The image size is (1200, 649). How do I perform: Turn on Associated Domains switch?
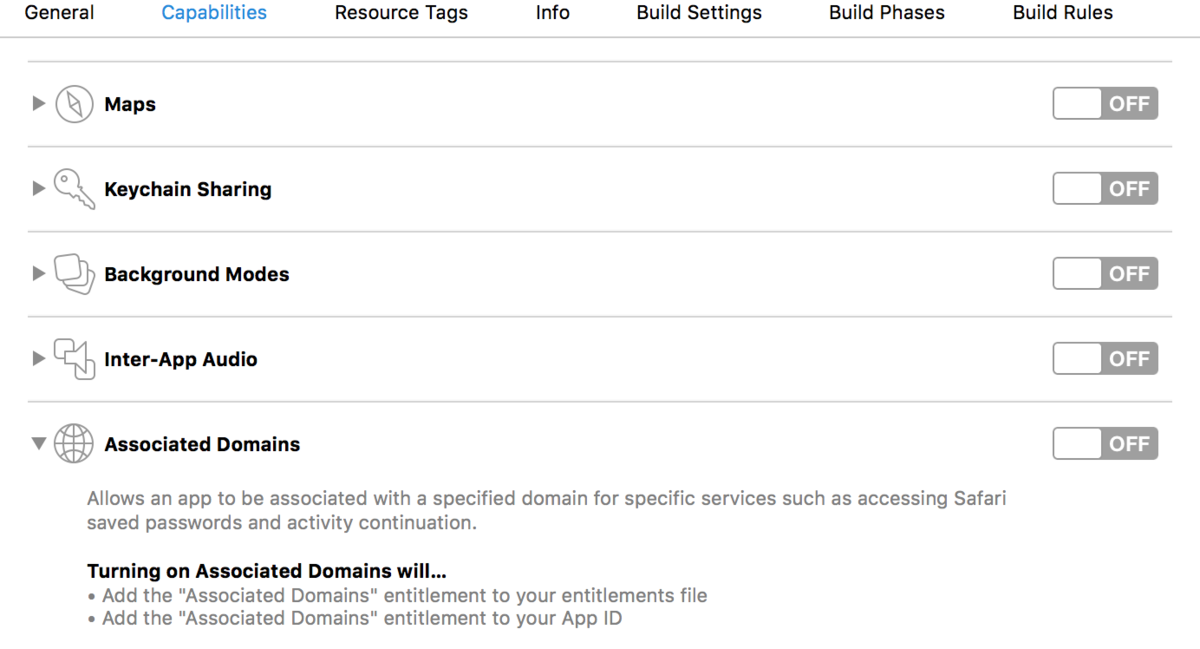coord(1104,444)
